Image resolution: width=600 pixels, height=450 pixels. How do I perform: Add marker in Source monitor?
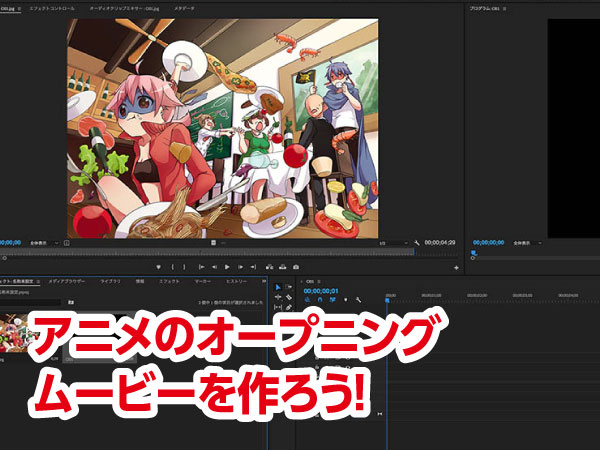[158, 267]
